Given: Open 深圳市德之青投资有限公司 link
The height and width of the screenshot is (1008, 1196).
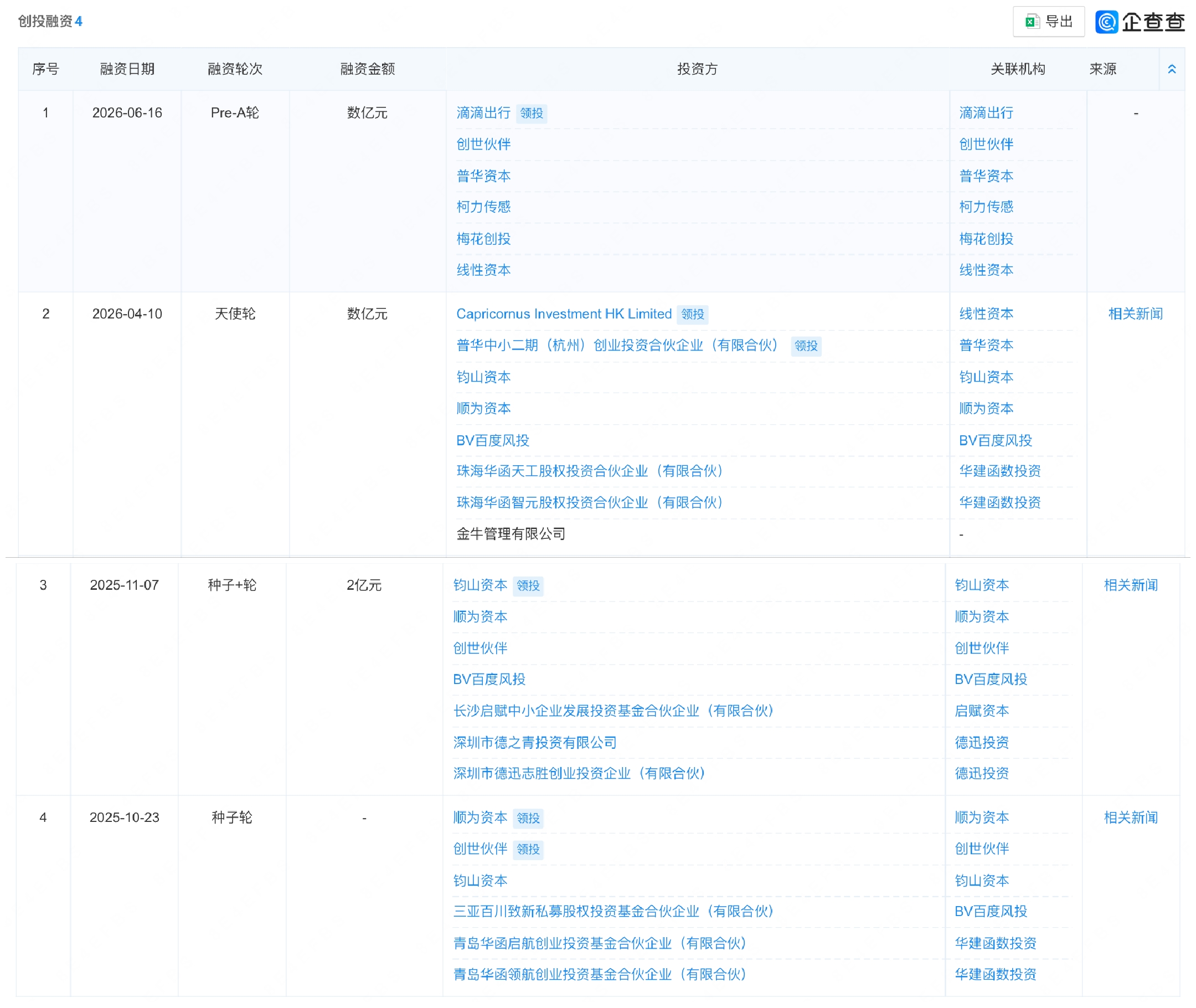Looking at the screenshot, I should pyautogui.click(x=535, y=742).
